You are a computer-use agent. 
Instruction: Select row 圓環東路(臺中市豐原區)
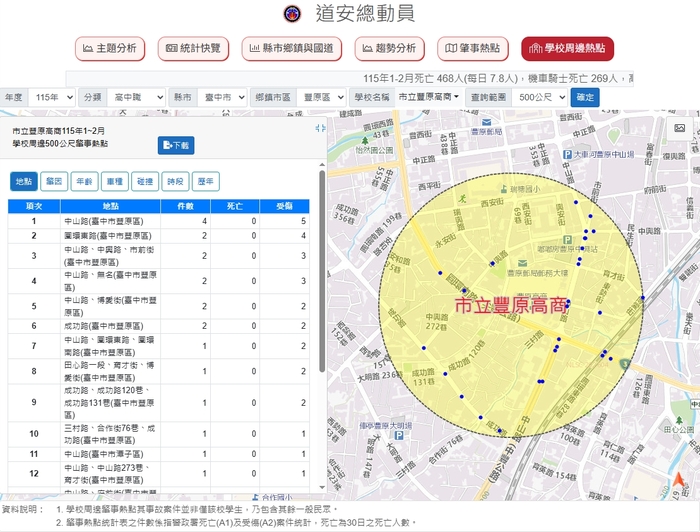coord(158,236)
